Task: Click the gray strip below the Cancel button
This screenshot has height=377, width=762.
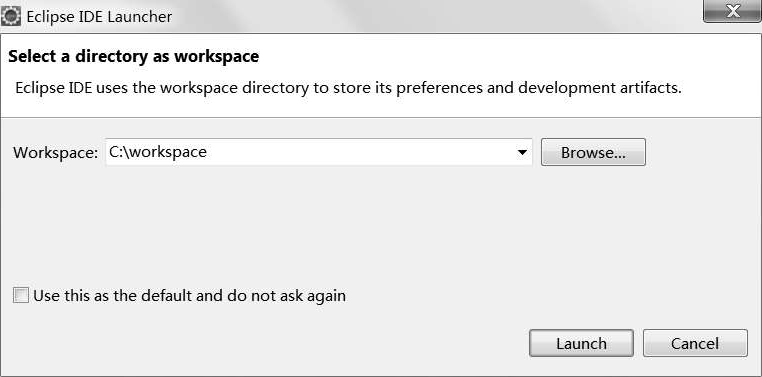Action: click(x=695, y=366)
